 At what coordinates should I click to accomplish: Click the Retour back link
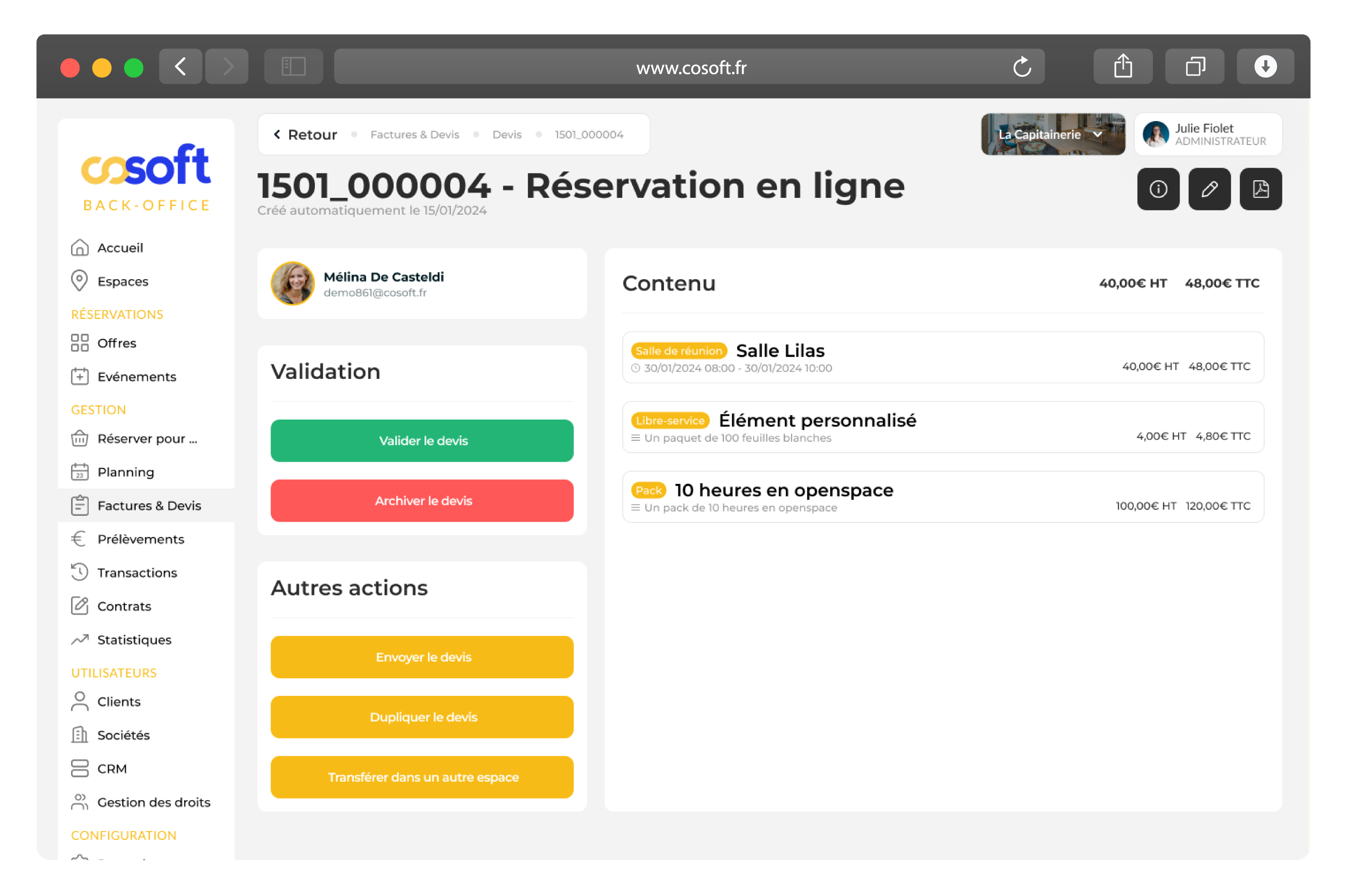coord(305,134)
